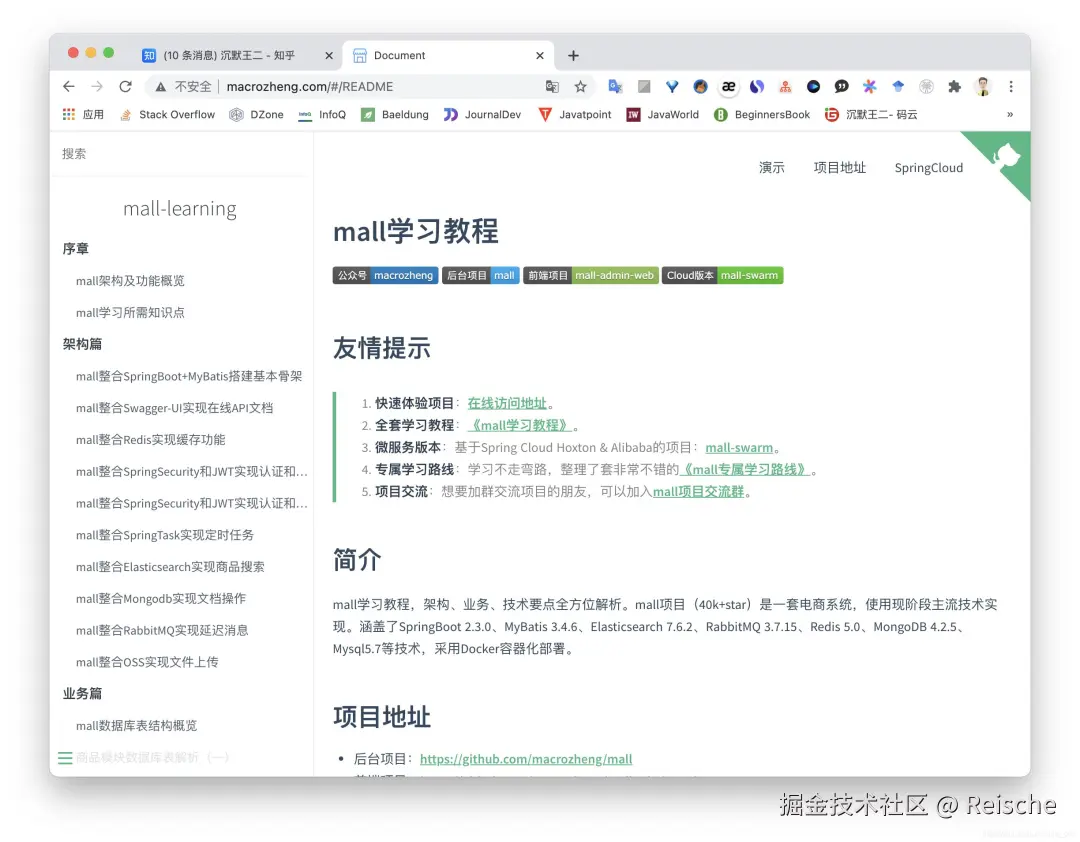Bookmark this page via the star icon
The width and height of the screenshot is (1080, 842).
(583, 87)
